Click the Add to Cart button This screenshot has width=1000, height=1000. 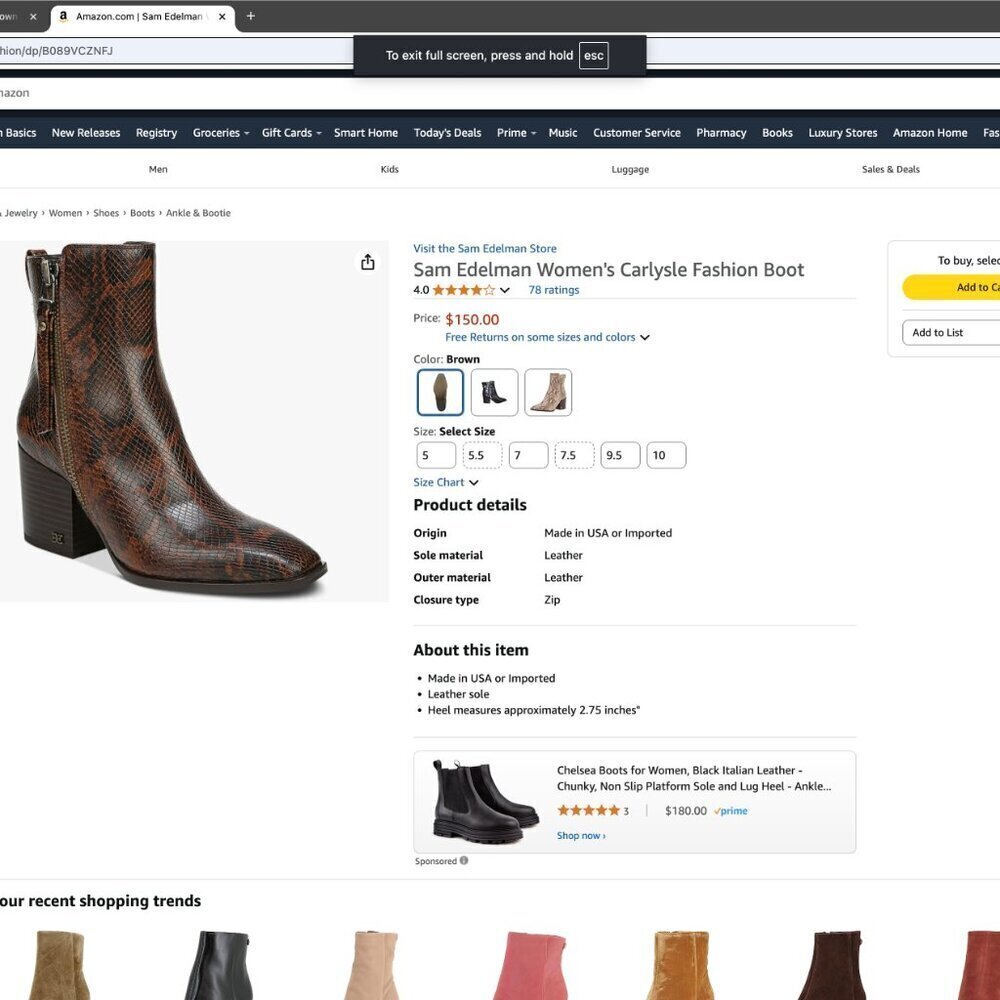point(951,287)
